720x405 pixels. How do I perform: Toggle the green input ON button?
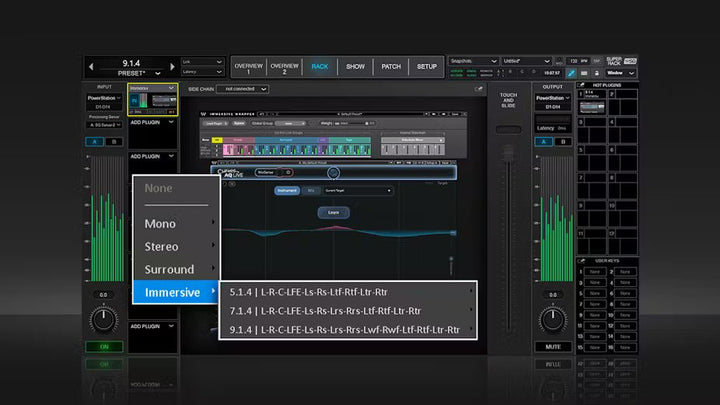pyautogui.click(x=104, y=347)
